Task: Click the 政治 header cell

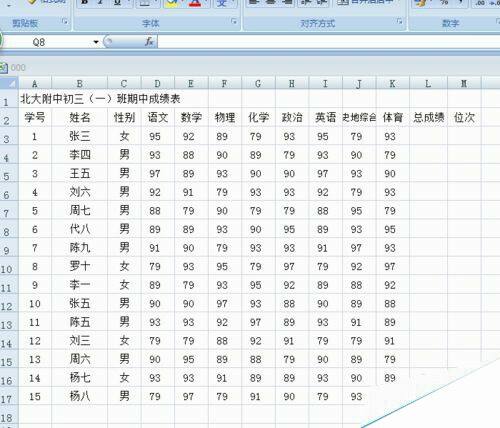Action: (292, 118)
